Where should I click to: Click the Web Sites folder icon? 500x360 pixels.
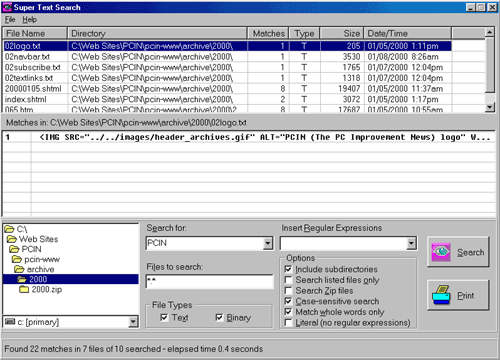pos(12,239)
